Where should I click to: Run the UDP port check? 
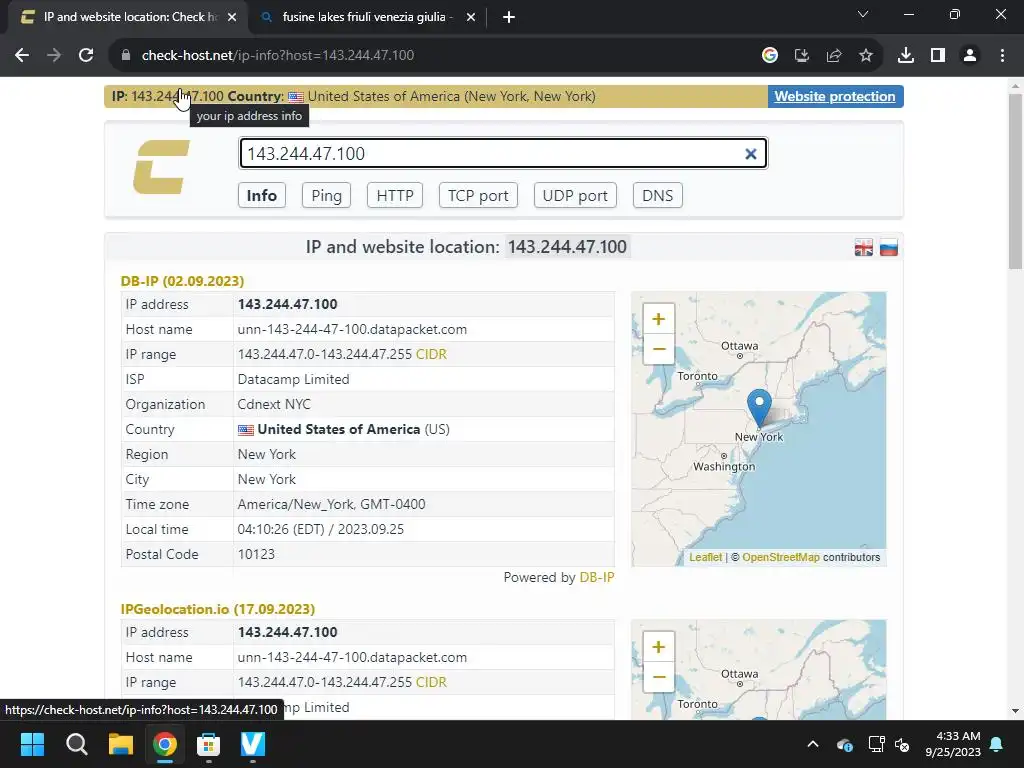coord(575,195)
